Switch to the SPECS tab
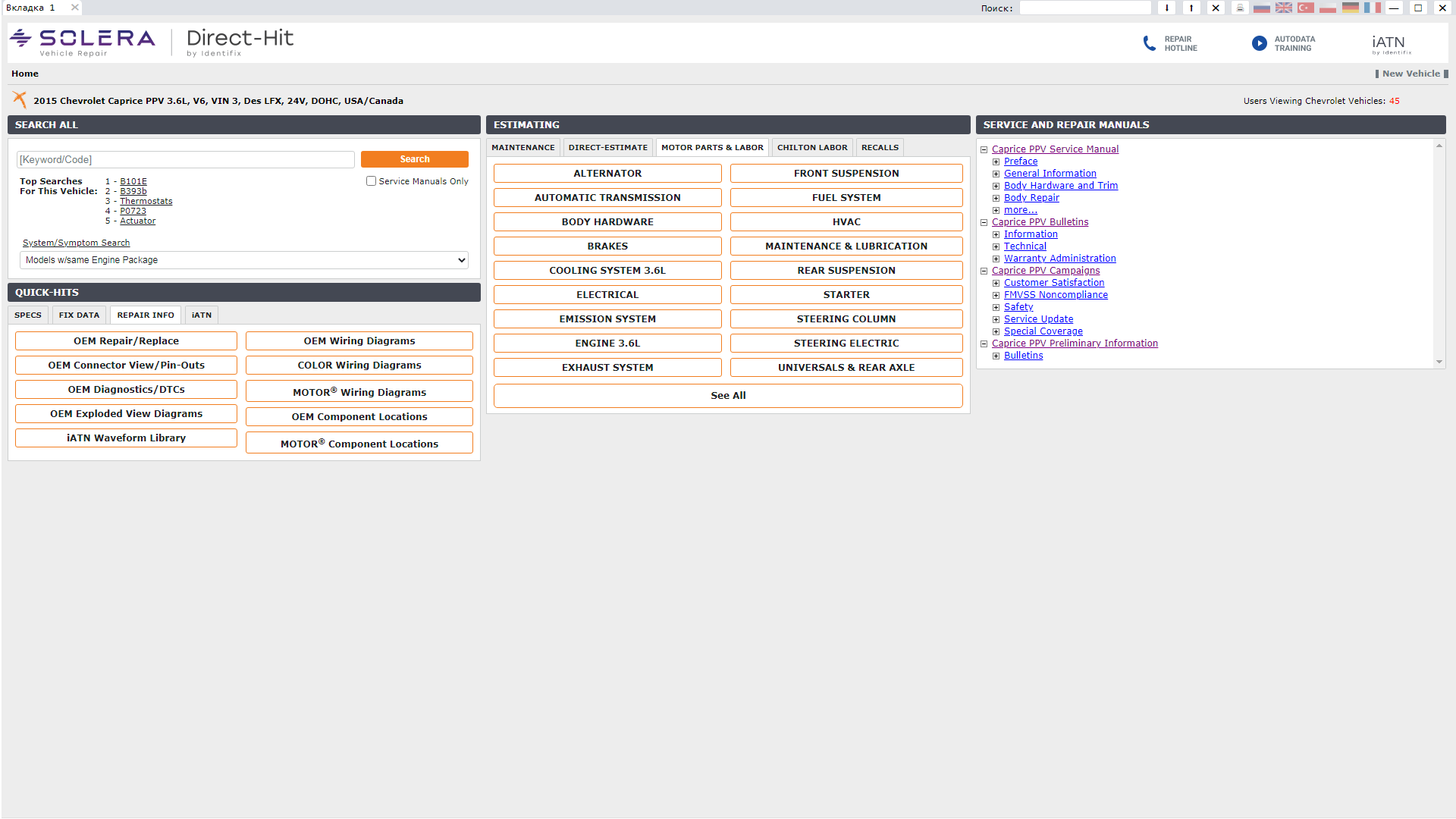1456x819 pixels. 28,315
